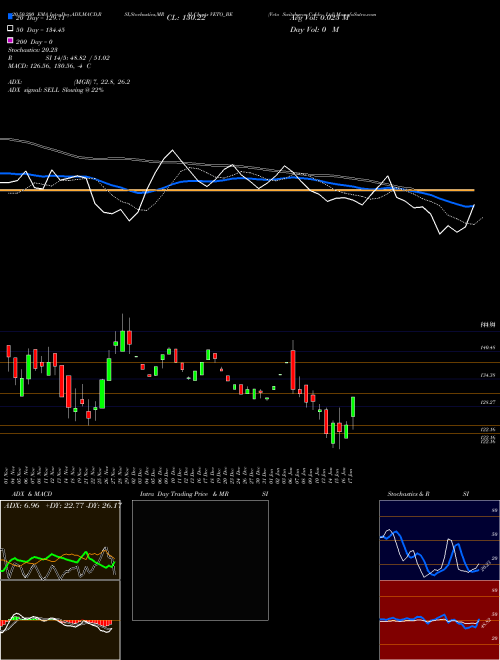The width and height of the screenshot is (500, 660).
Task: Open the MACD histogram chart panel
Action: pyautogui.click(x=60, y=620)
